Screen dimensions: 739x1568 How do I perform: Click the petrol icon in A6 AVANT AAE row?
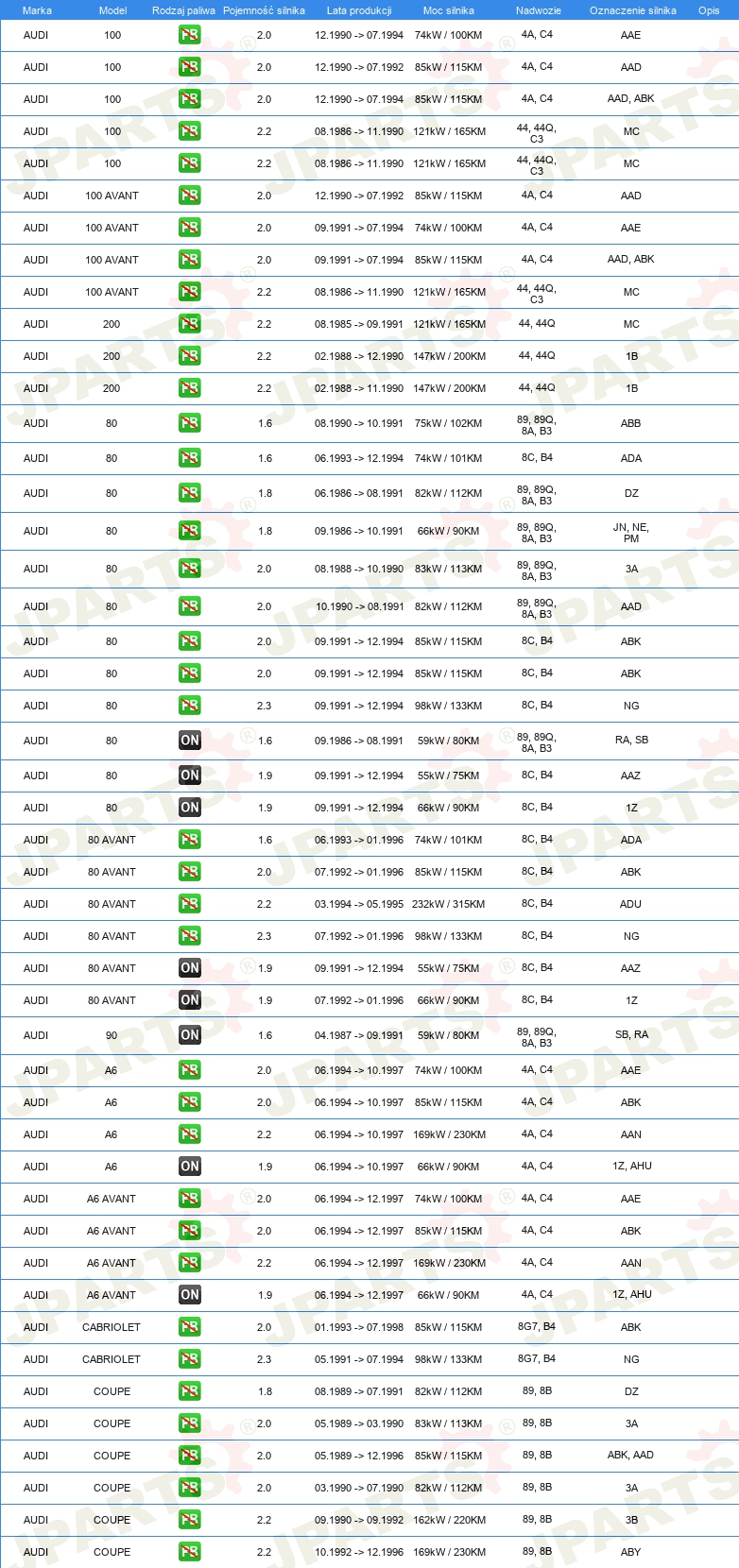(x=190, y=1199)
